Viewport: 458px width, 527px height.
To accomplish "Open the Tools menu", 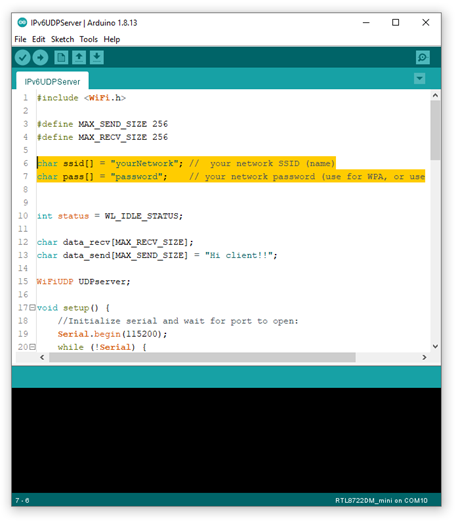I will [x=89, y=40].
